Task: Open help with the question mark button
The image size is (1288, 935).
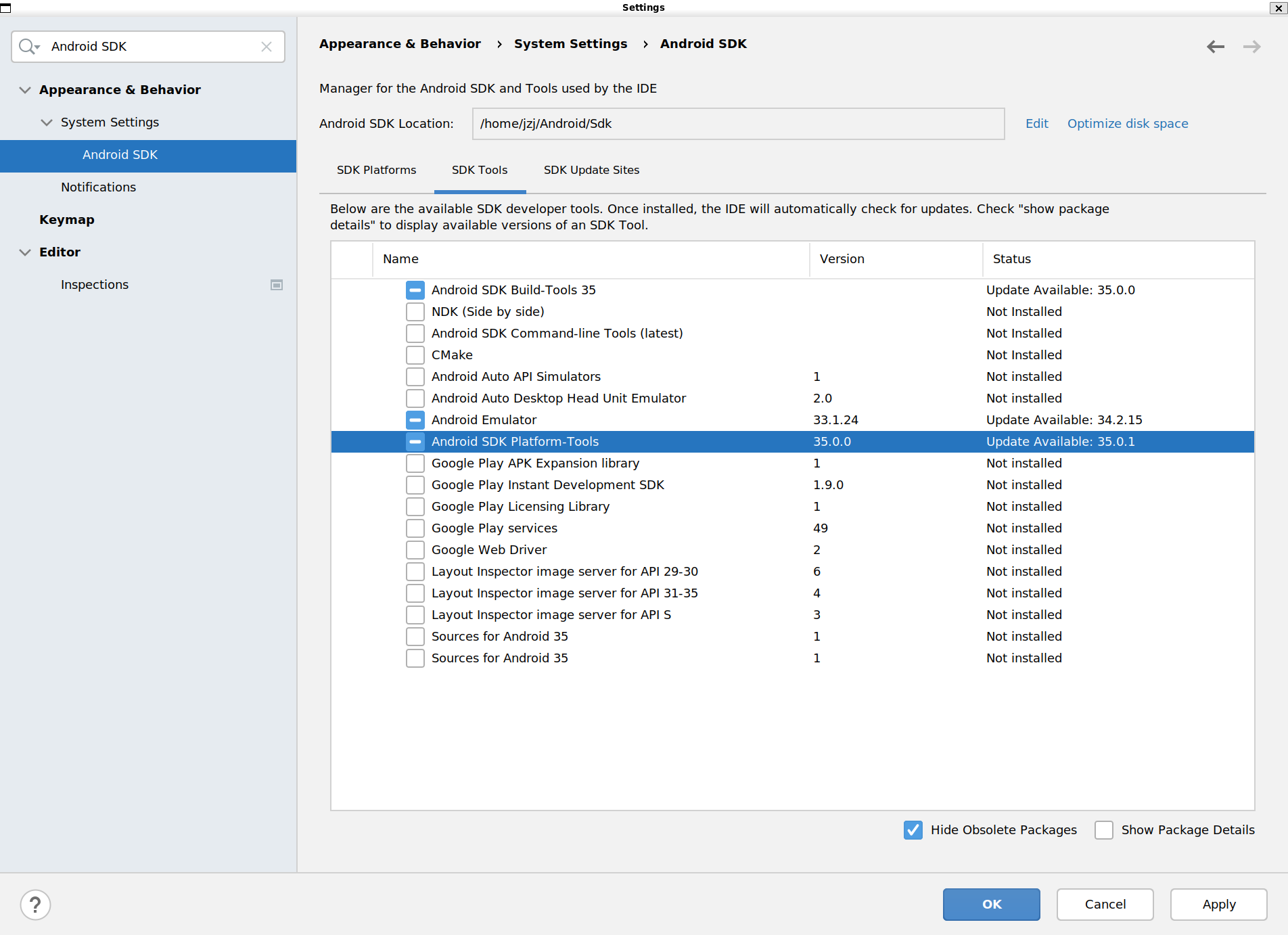Action: (35, 905)
